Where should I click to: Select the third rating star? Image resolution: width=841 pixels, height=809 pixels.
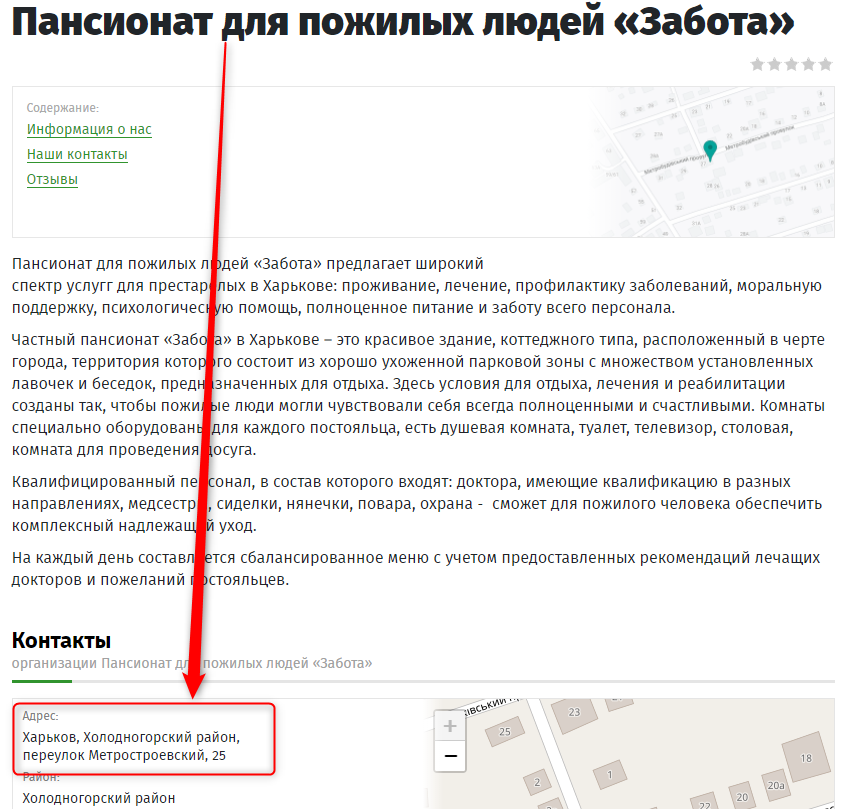click(x=792, y=64)
